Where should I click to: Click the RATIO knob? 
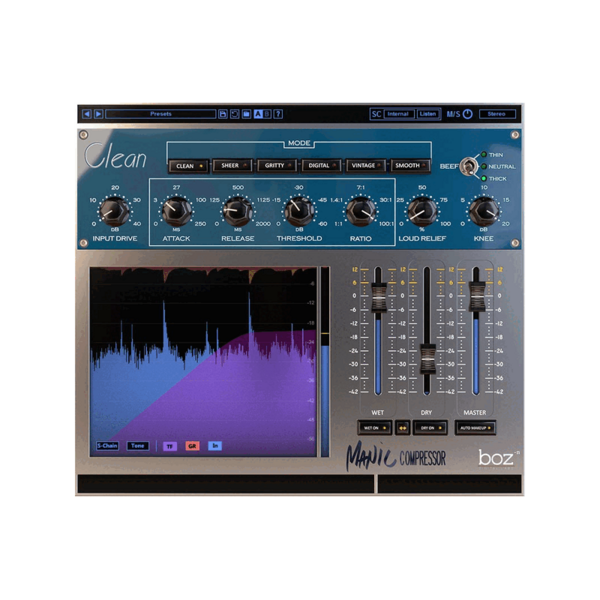click(x=361, y=211)
